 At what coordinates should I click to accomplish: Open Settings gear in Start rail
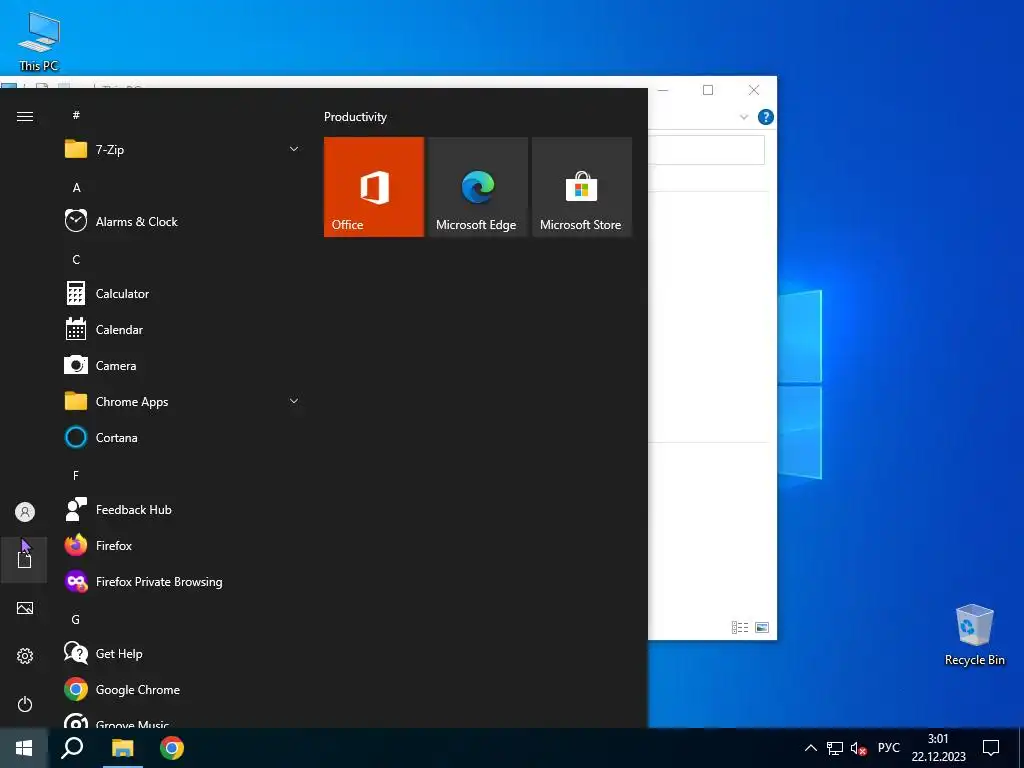[25, 656]
